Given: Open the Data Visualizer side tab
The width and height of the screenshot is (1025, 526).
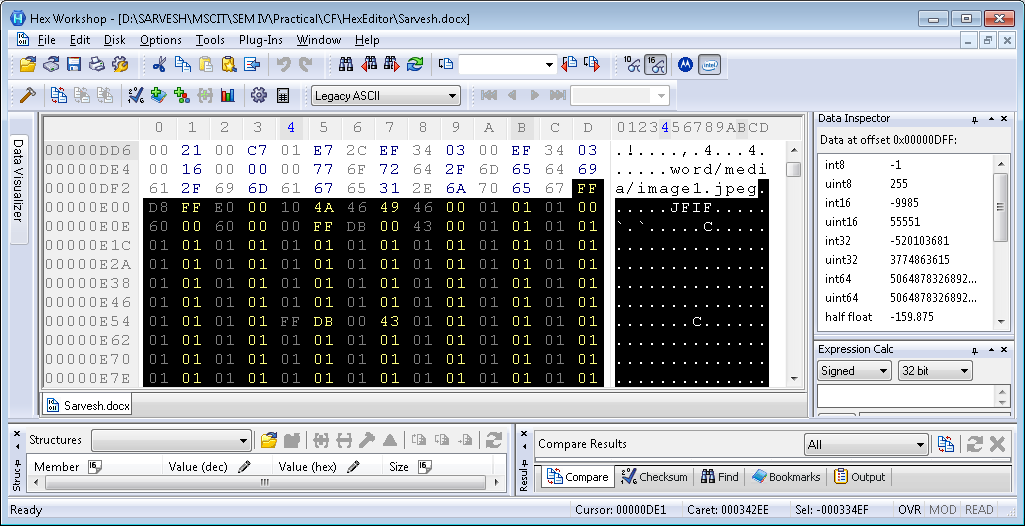Looking at the screenshot, I should (18, 180).
